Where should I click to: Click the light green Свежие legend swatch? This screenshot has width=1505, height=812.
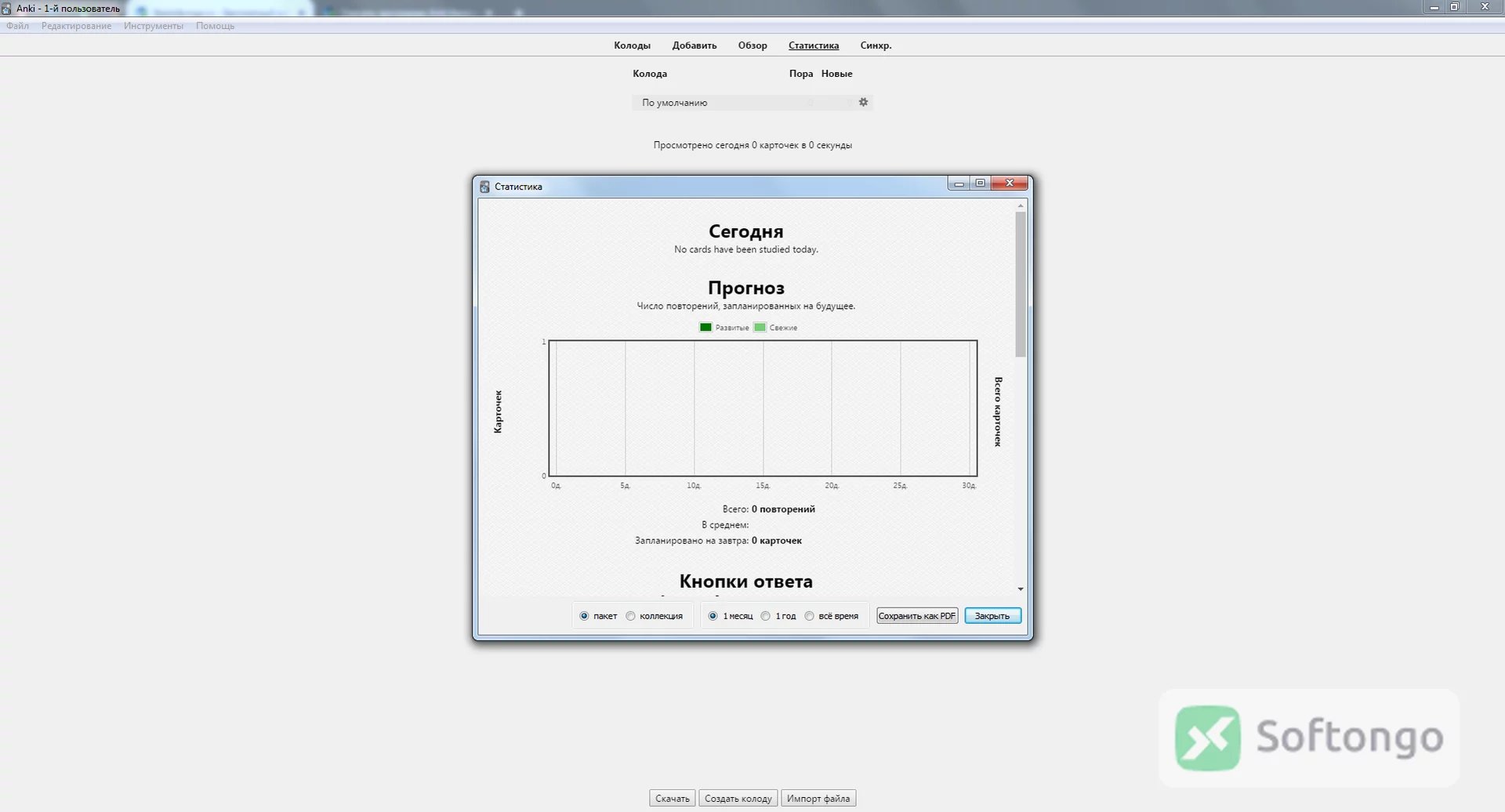click(760, 328)
